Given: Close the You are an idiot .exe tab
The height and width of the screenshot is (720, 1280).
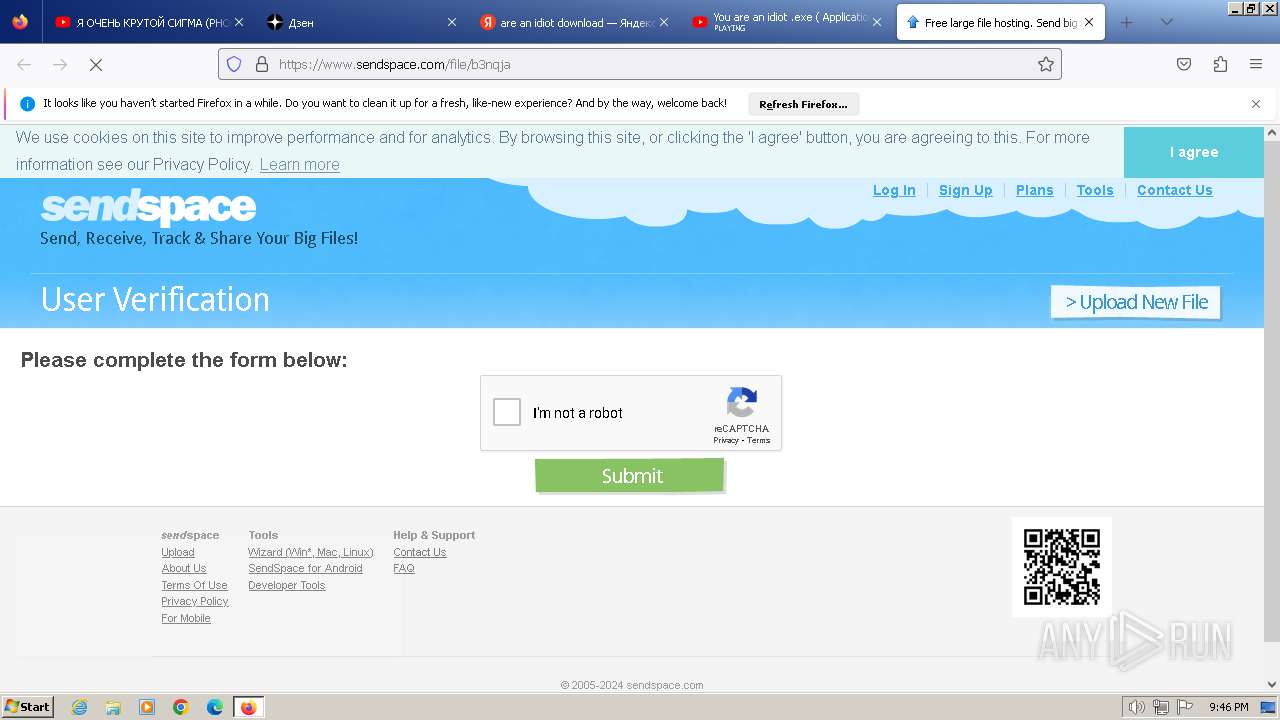Looking at the screenshot, I should (876, 22).
